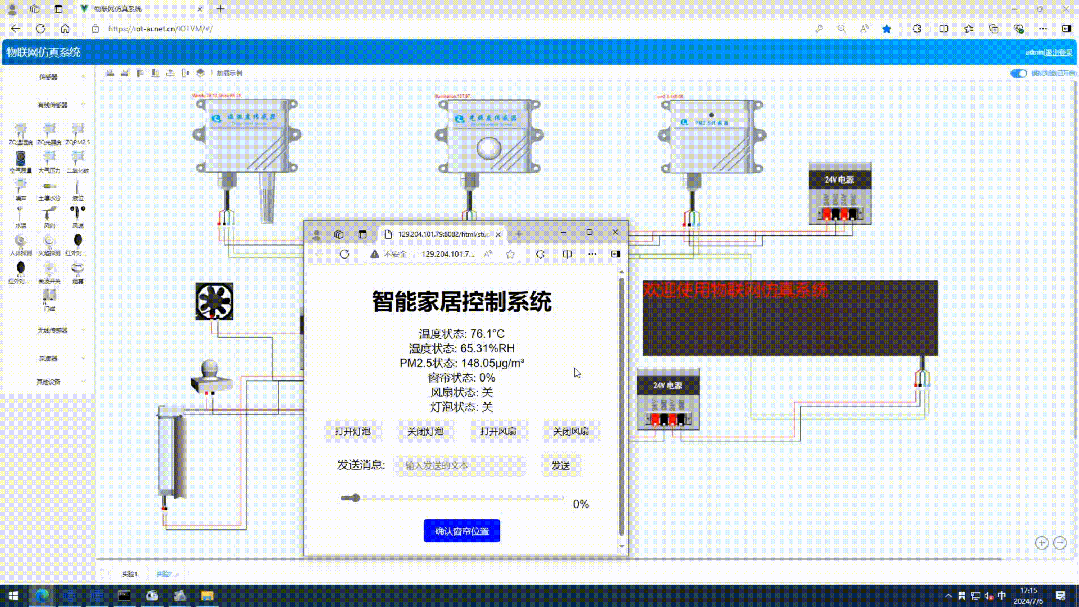Viewport: 1079px width, 607px height.
Task: Toggle the switch at top right of canvas
Action: click(1018, 73)
